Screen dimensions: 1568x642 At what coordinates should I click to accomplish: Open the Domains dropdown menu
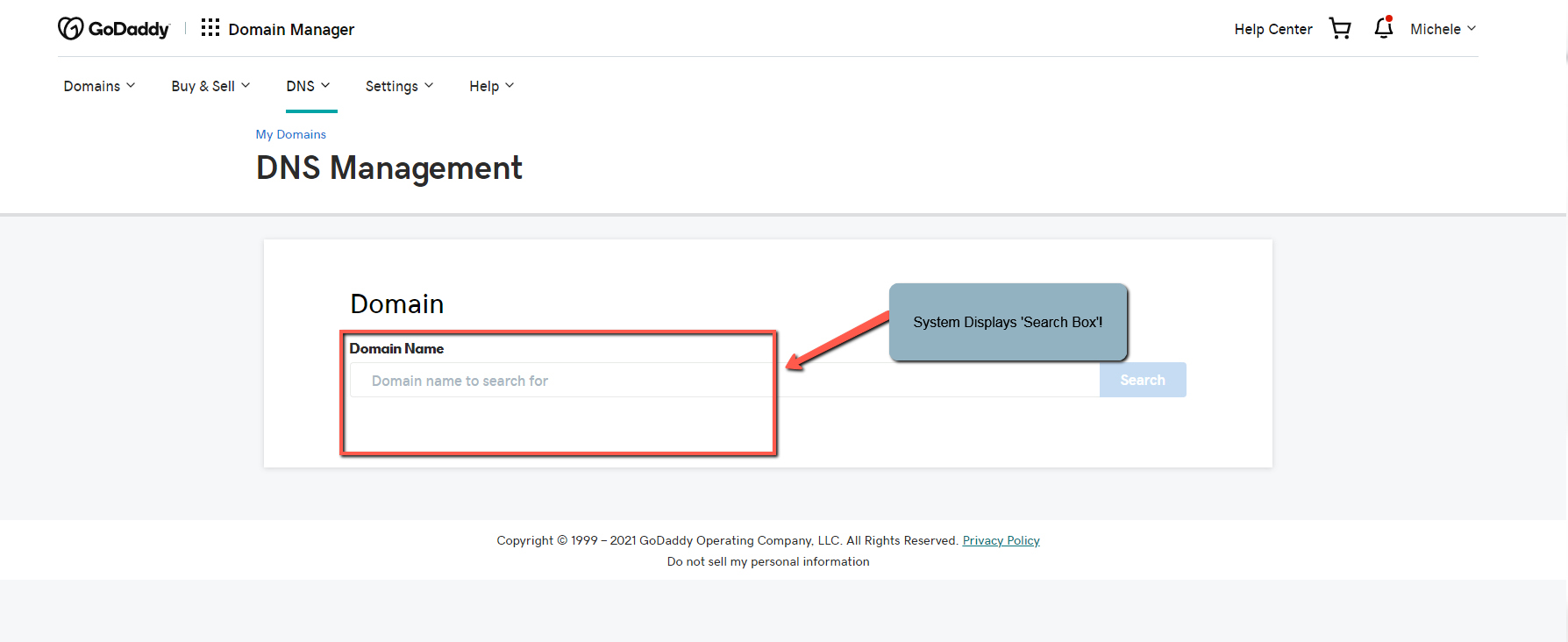[x=99, y=86]
